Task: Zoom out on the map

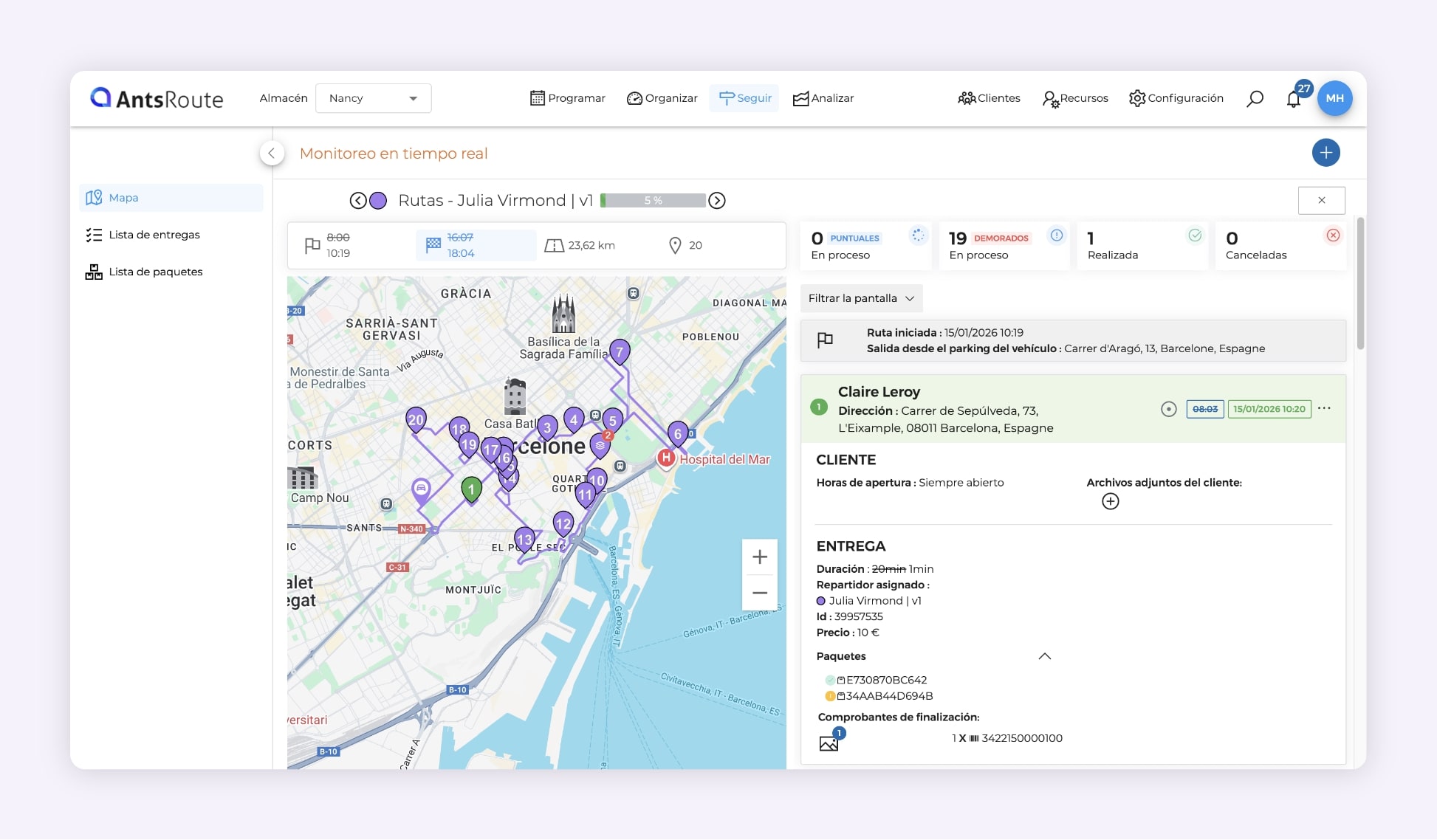Action: 759,593
